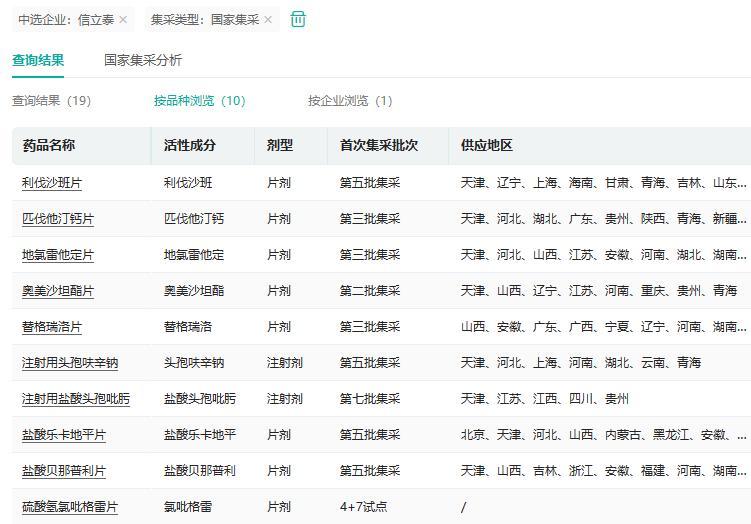Select the 盐酸头孢吡肟 active ingredient cell
The width and height of the screenshot is (751, 524).
coord(200,399)
